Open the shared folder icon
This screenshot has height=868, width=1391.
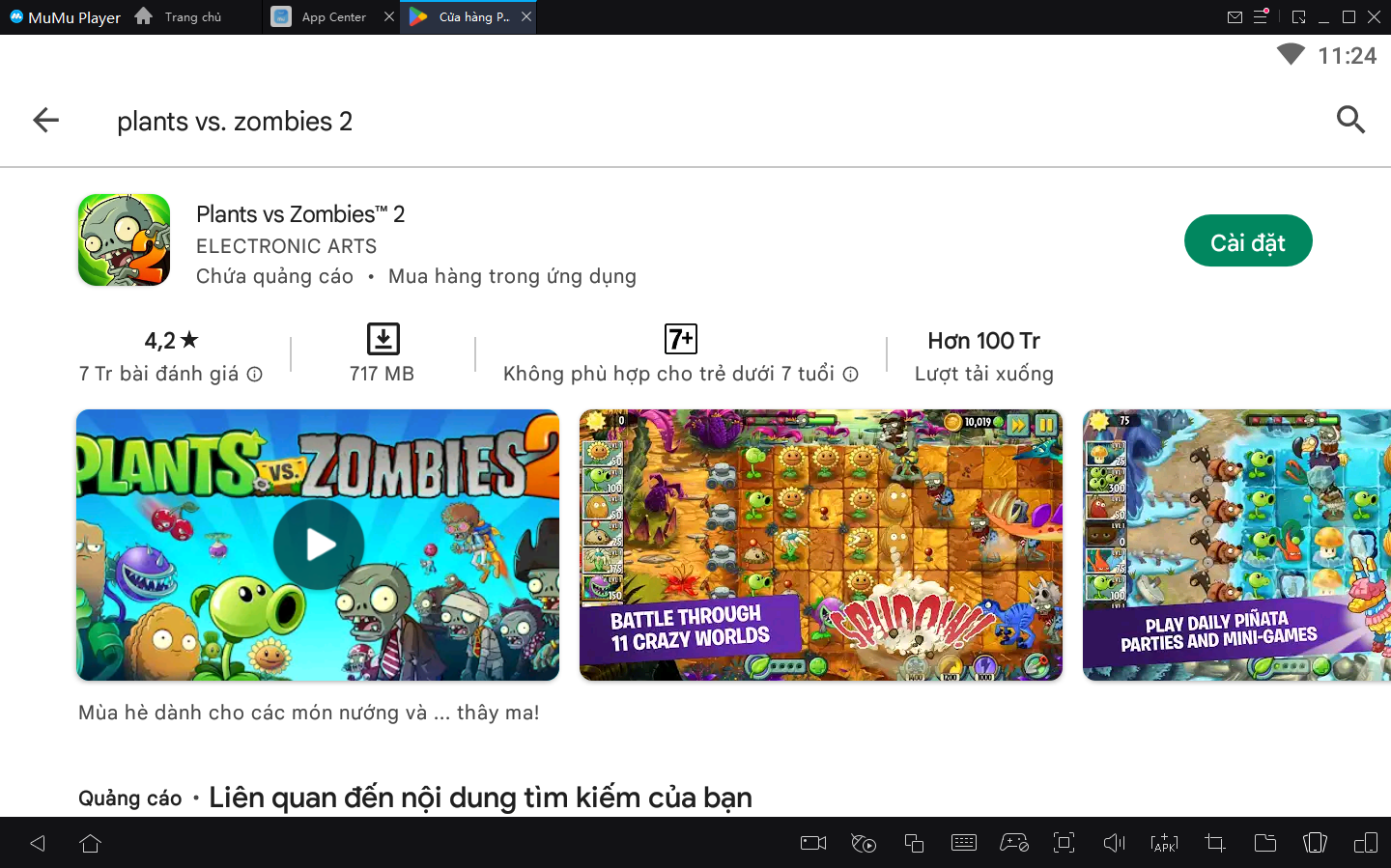coord(1264,843)
